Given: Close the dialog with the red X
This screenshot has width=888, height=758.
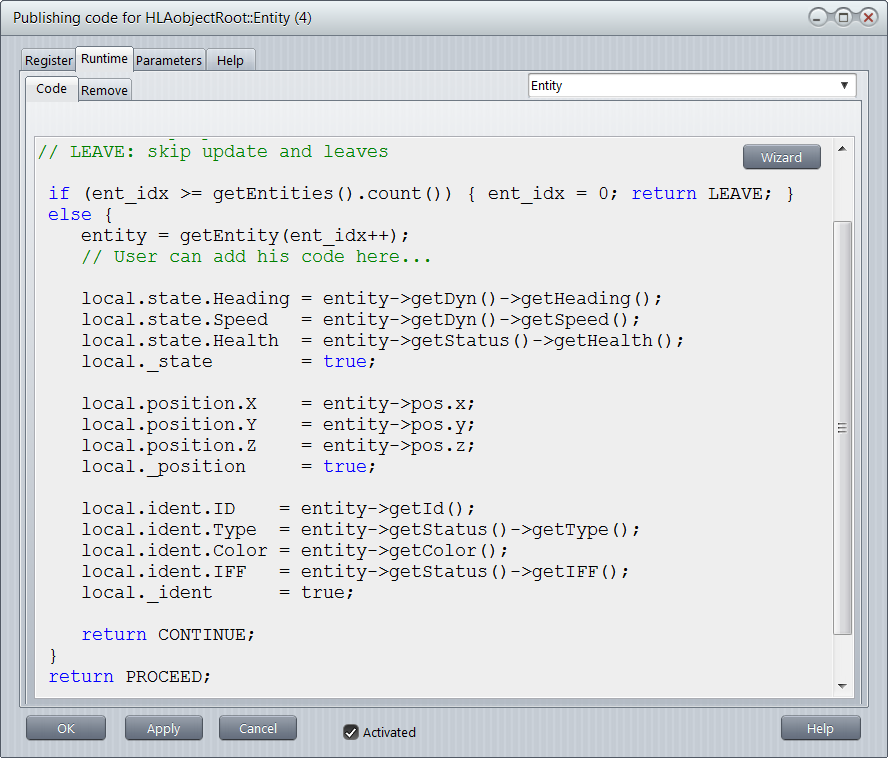Looking at the screenshot, I should (x=867, y=18).
